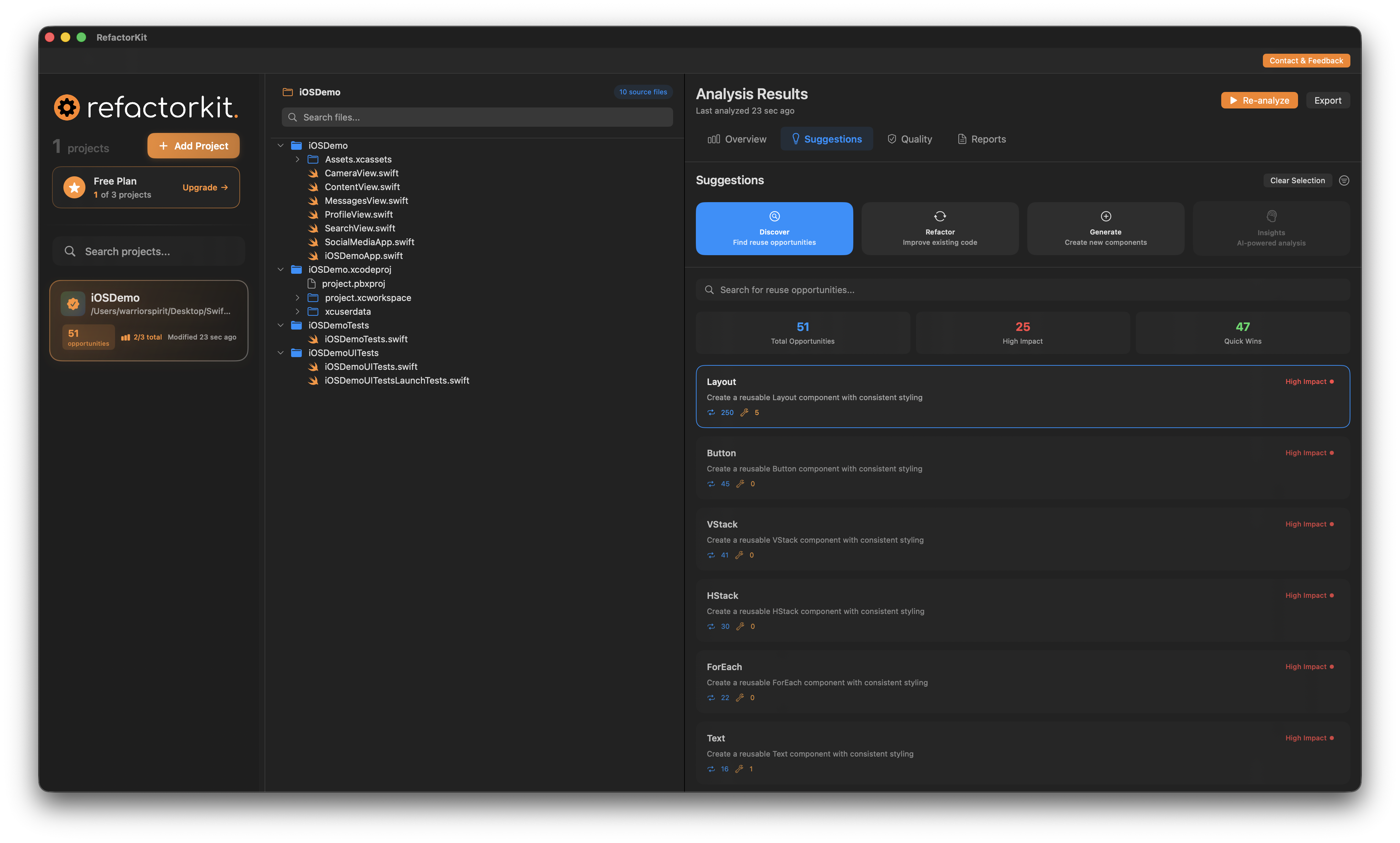1400x843 pixels.
Task: Click the project.pbxproj document icon
Action: point(311,283)
